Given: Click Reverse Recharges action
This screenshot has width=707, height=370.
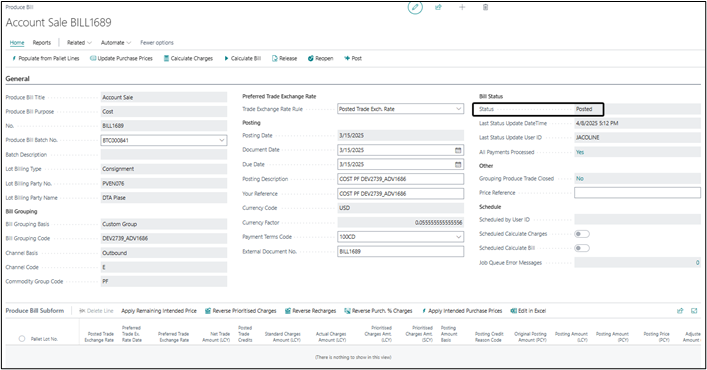Looking at the screenshot, I should [x=310, y=311].
